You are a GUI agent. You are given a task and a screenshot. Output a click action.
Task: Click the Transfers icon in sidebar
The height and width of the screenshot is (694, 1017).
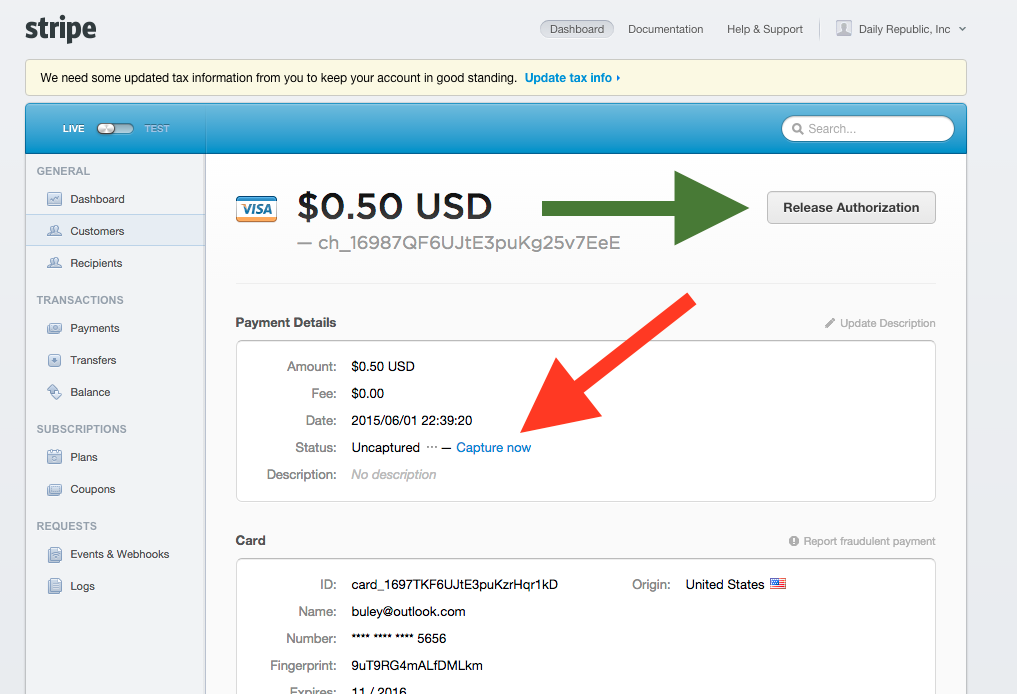[54, 360]
